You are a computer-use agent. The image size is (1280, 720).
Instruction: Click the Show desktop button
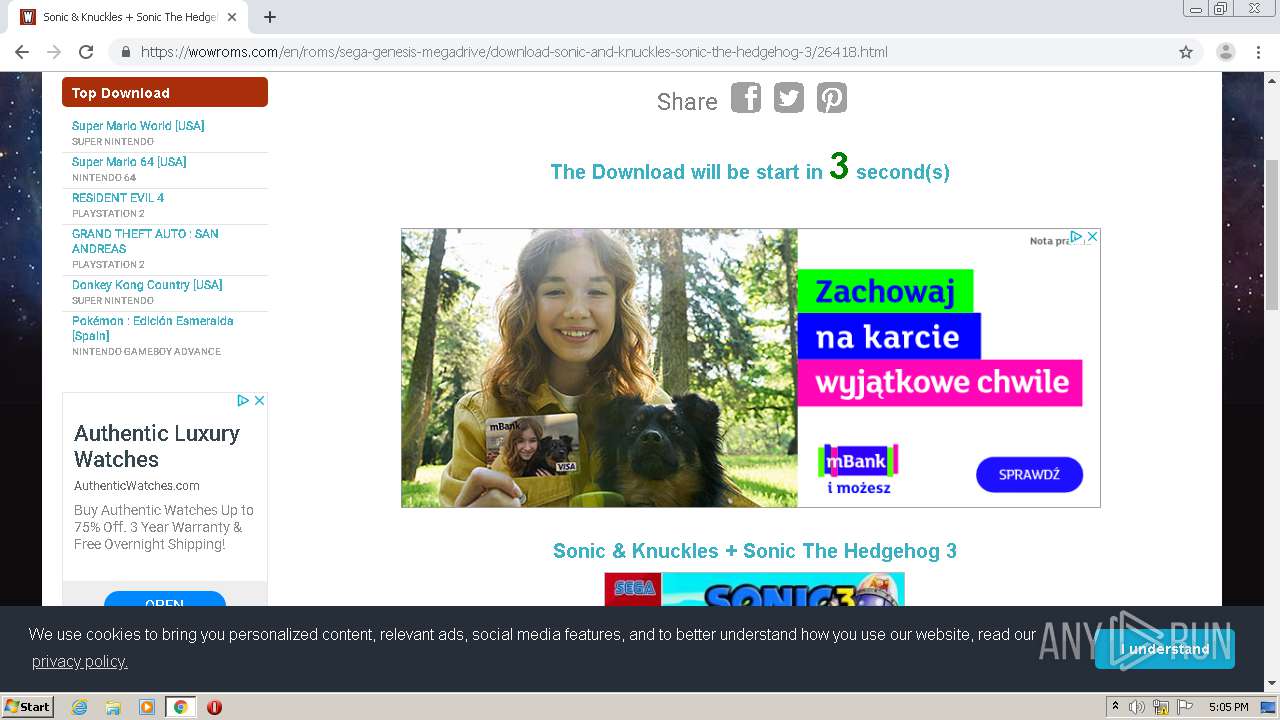pos(1268,707)
